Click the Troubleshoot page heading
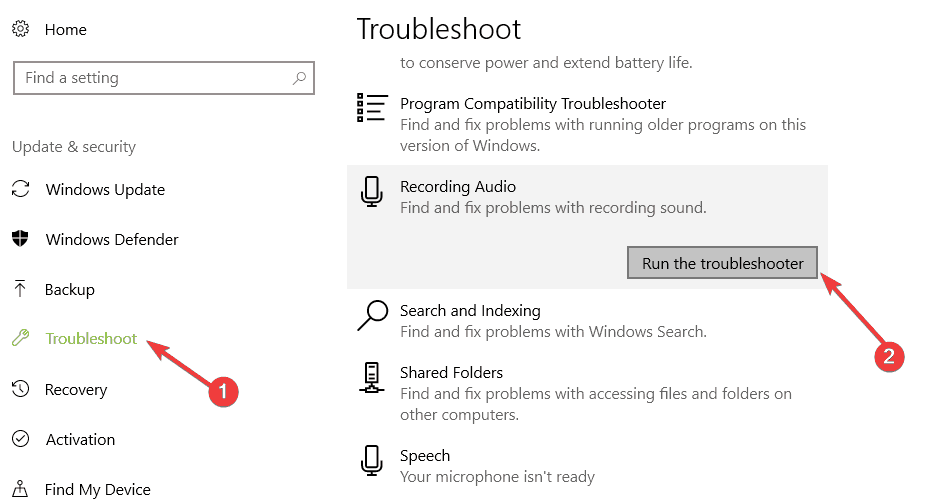 (x=439, y=29)
